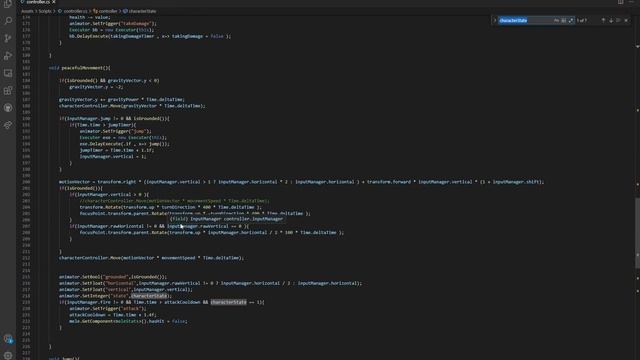Open the Remote Explorer view
The width and height of the screenshot is (640, 360).
[8, 73]
